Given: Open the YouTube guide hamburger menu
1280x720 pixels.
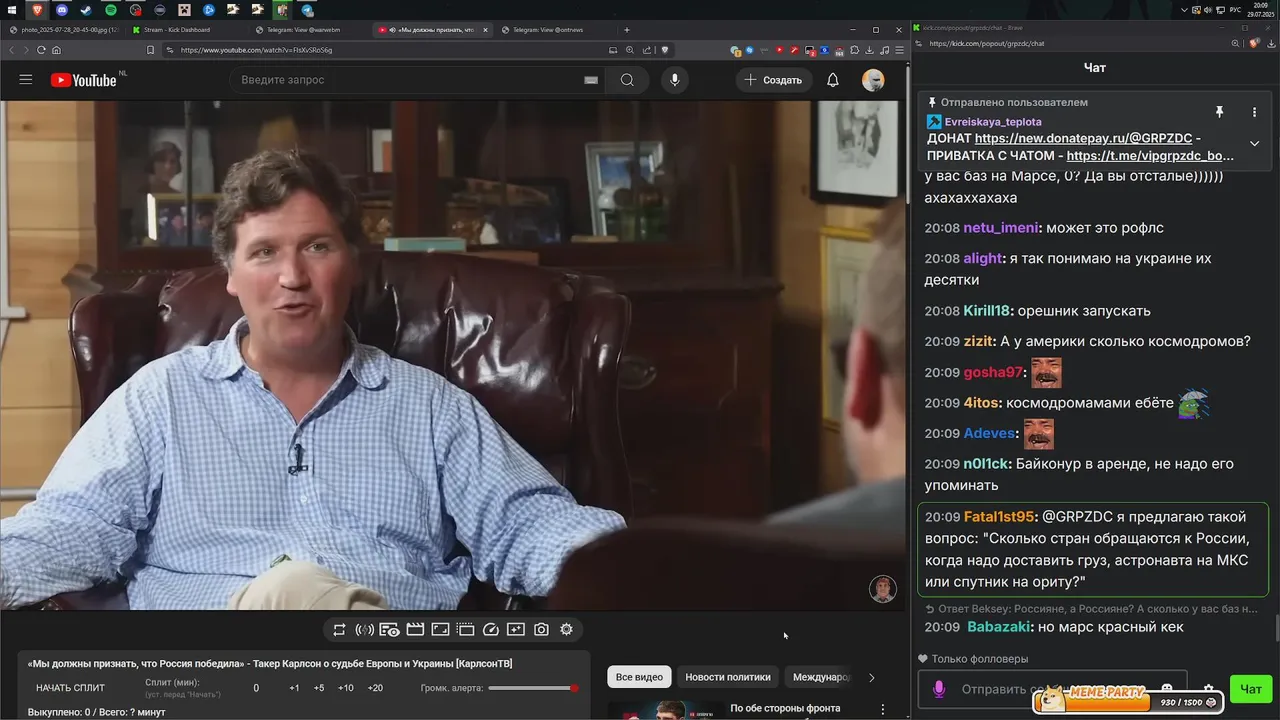Looking at the screenshot, I should tap(26, 80).
